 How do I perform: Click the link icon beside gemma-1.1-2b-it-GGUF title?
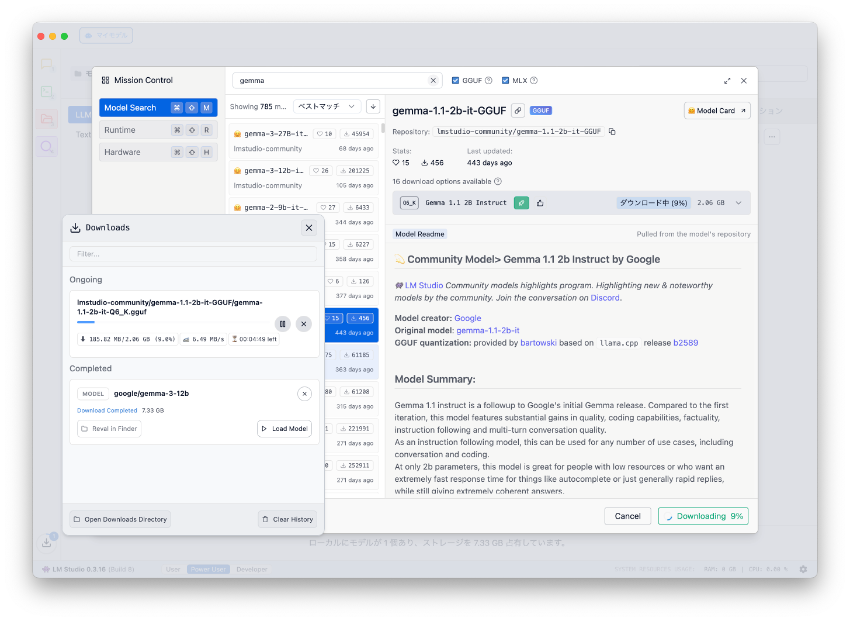[518, 111]
